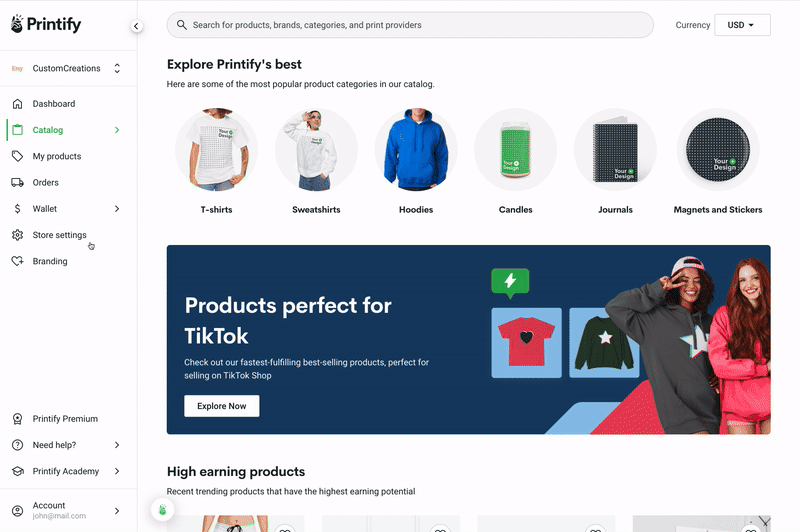Click the Printify logo
Image resolution: width=800 pixels, height=532 pixels.
pos(46,24)
